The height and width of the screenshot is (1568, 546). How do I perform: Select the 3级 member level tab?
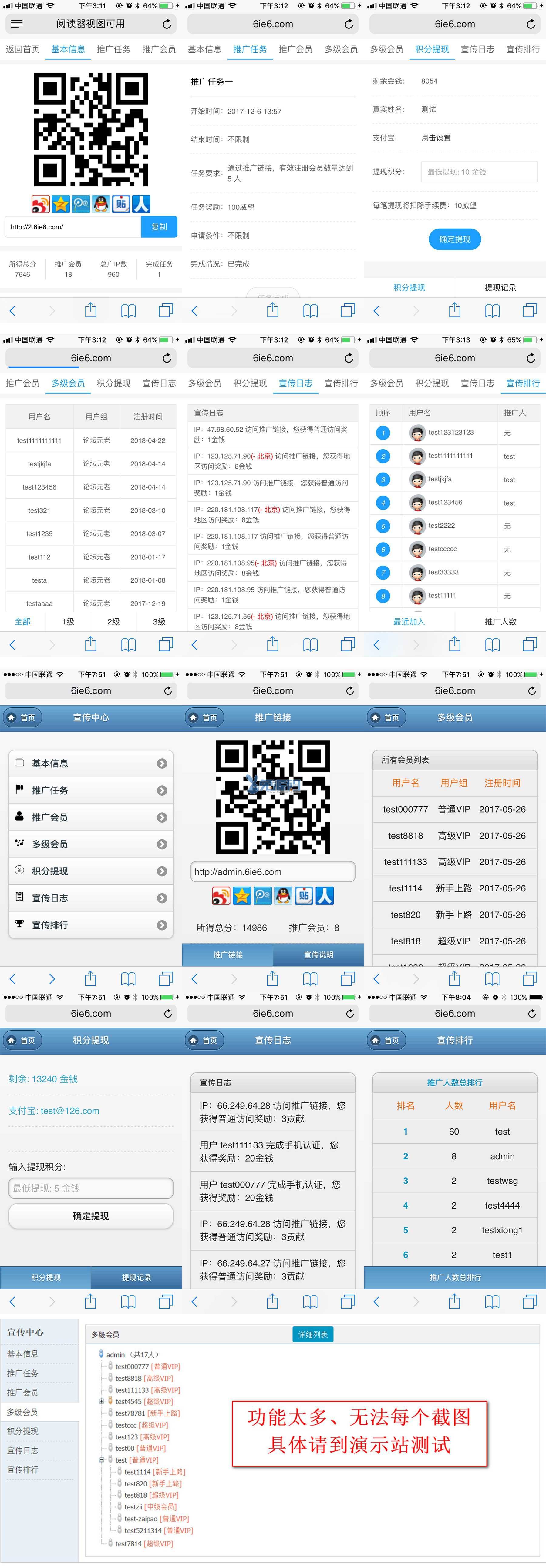pyautogui.click(x=159, y=621)
